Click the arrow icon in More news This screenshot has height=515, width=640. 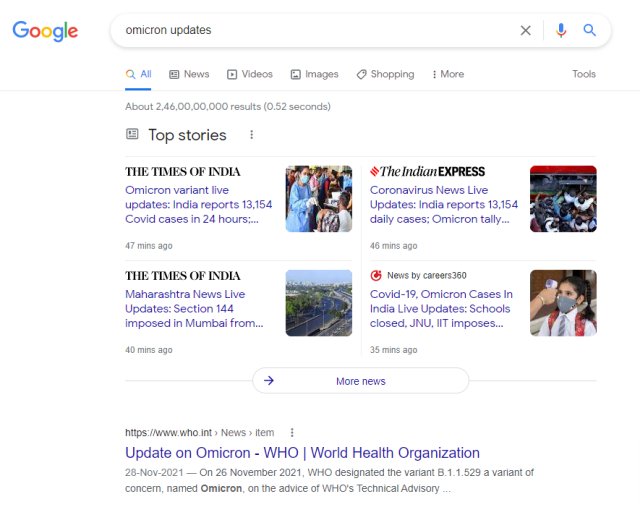[269, 381]
